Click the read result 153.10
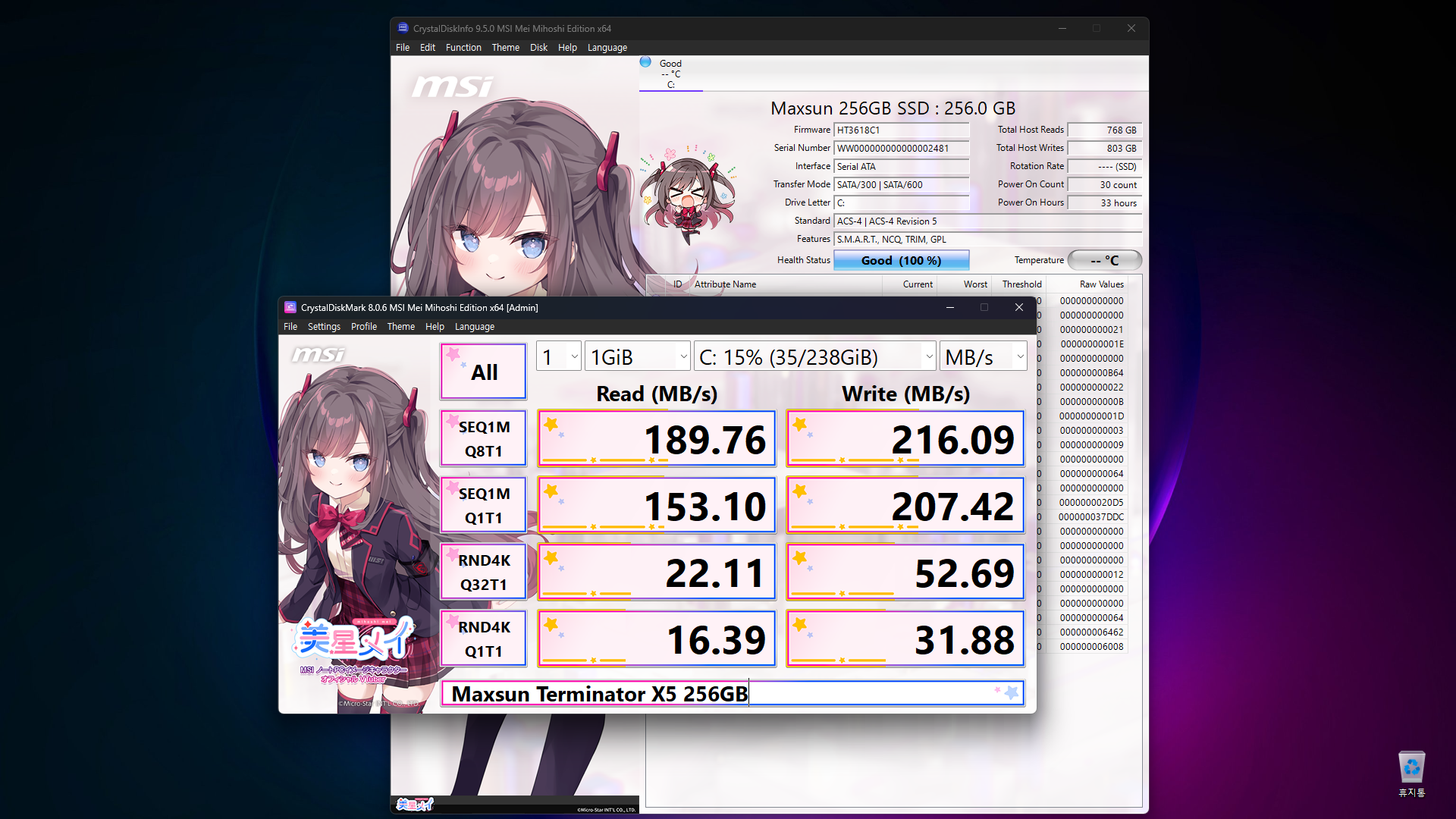The width and height of the screenshot is (1456, 819). click(x=657, y=505)
